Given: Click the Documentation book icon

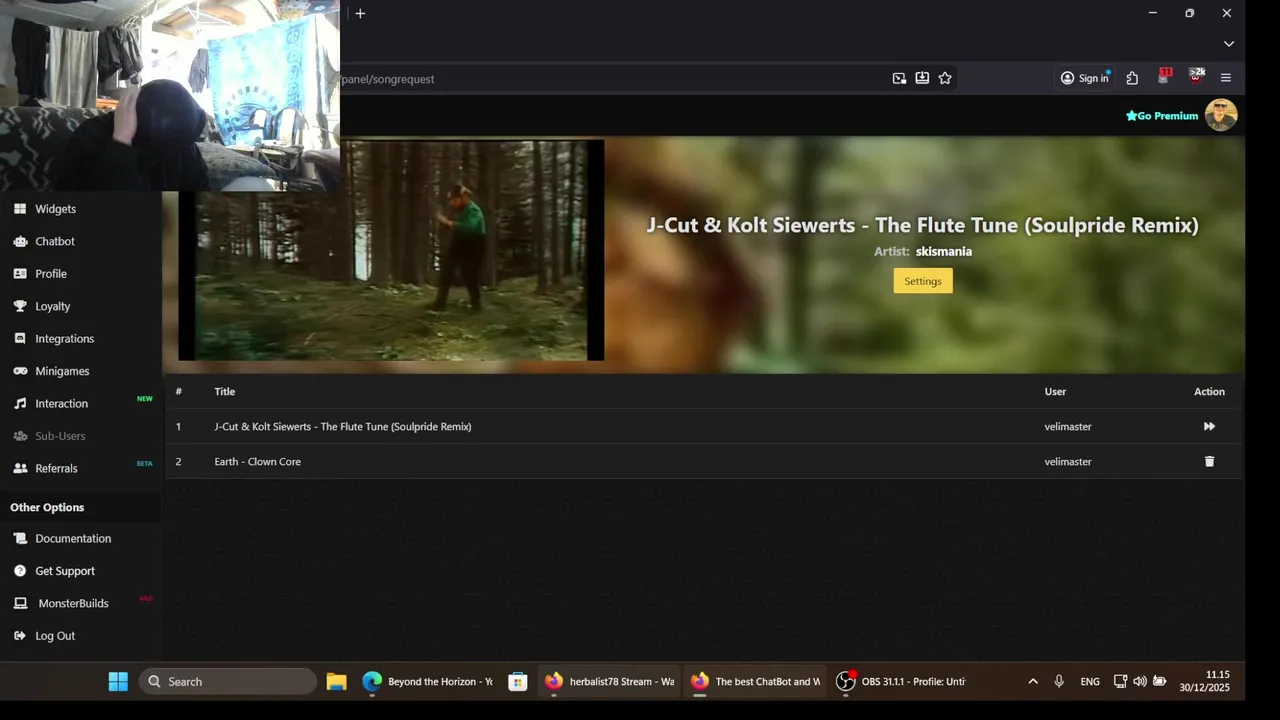Looking at the screenshot, I should click(20, 538).
